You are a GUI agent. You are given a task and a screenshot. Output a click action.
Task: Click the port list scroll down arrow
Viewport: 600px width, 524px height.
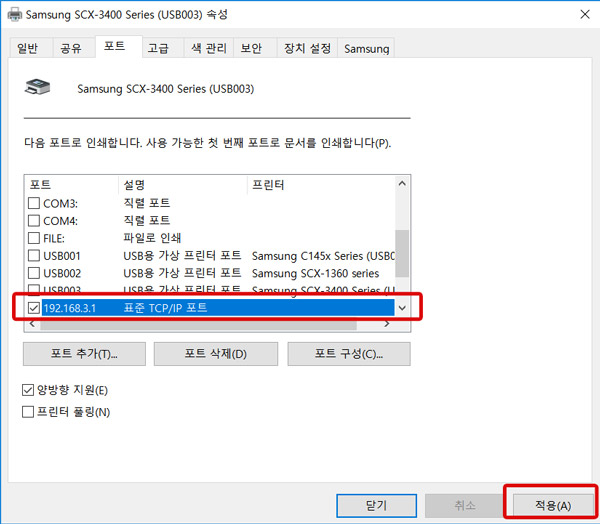coord(402,308)
